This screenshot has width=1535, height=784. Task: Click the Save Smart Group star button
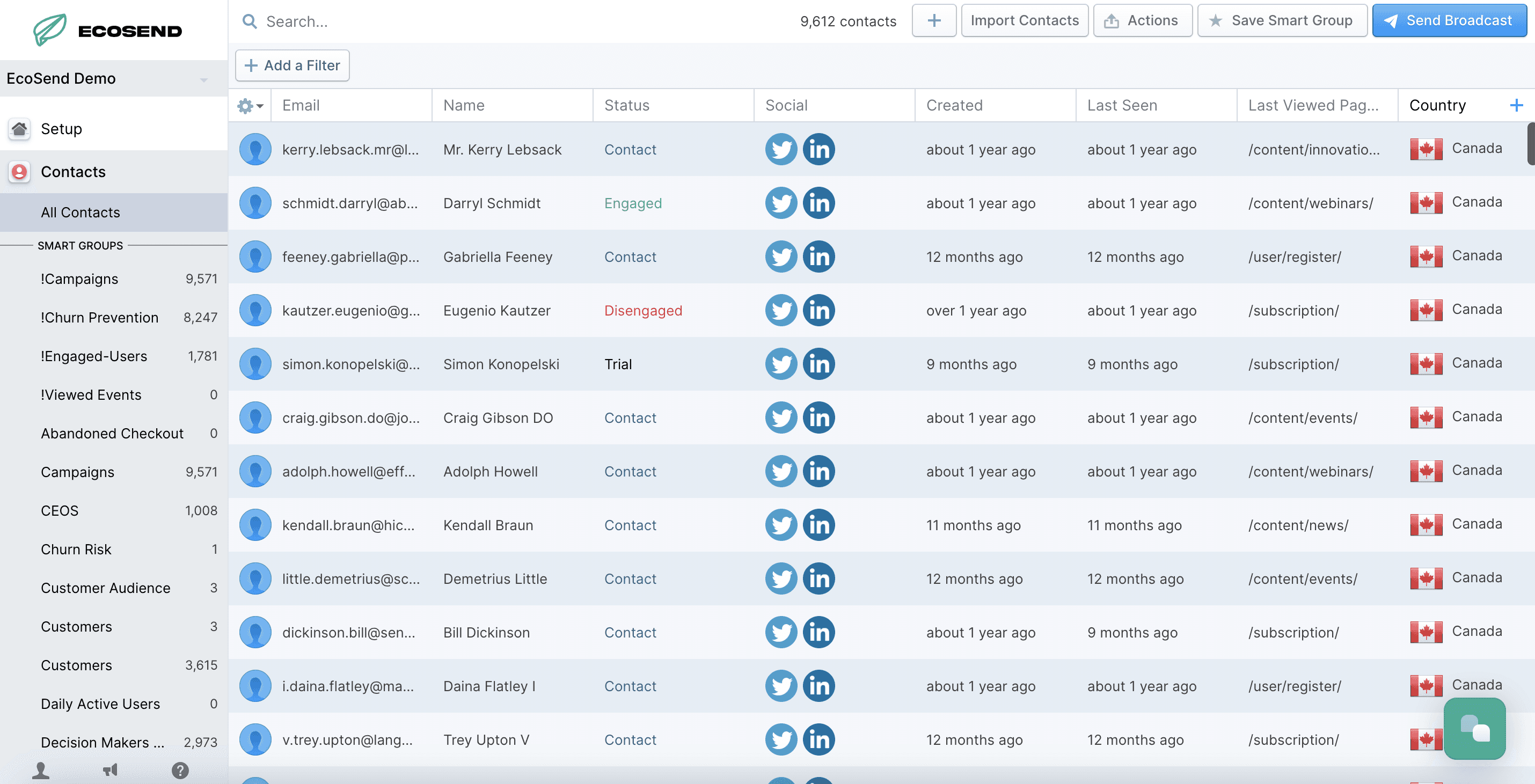pos(1281,21)
